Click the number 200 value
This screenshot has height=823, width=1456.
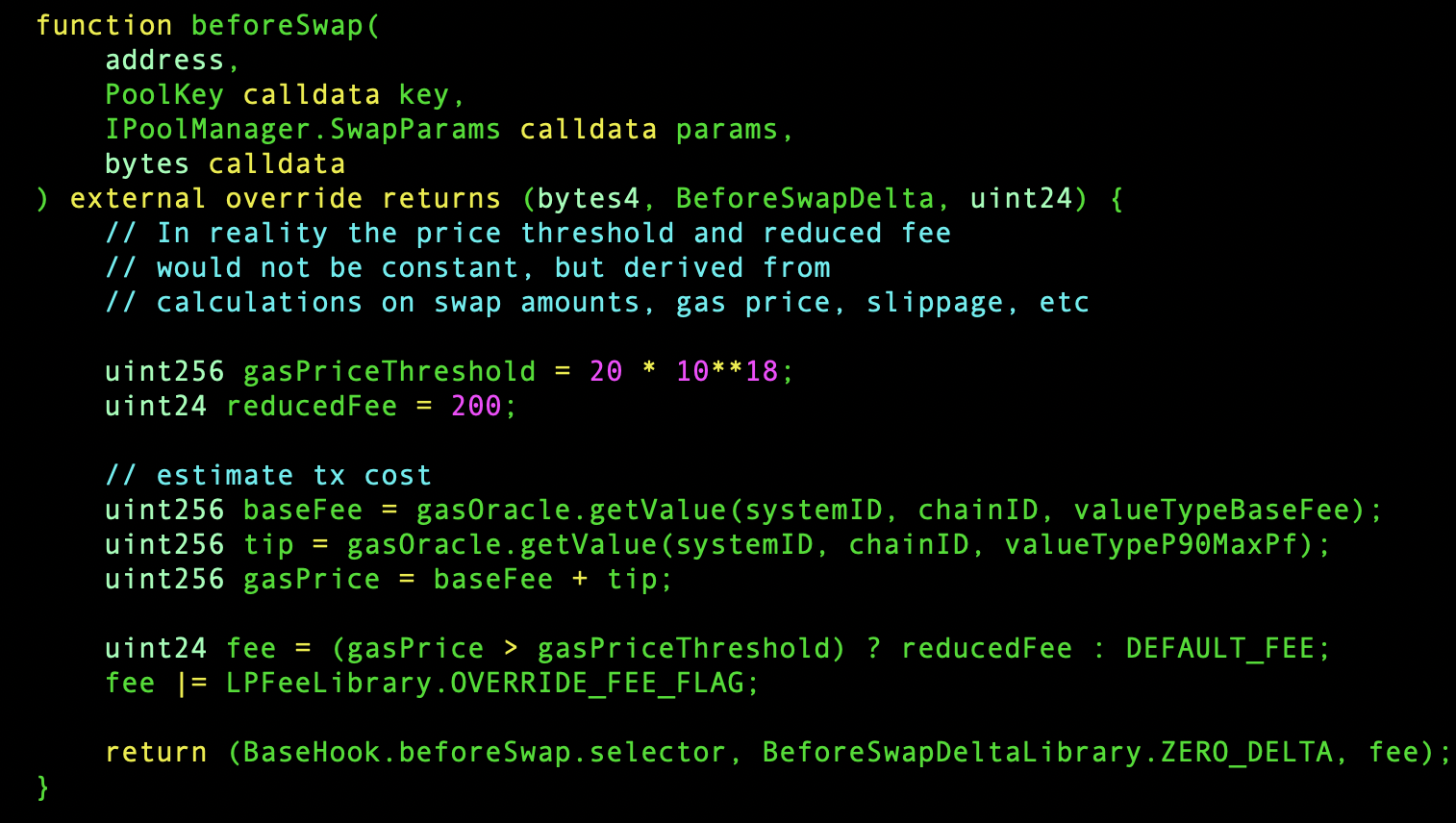(x=477, y=407)
